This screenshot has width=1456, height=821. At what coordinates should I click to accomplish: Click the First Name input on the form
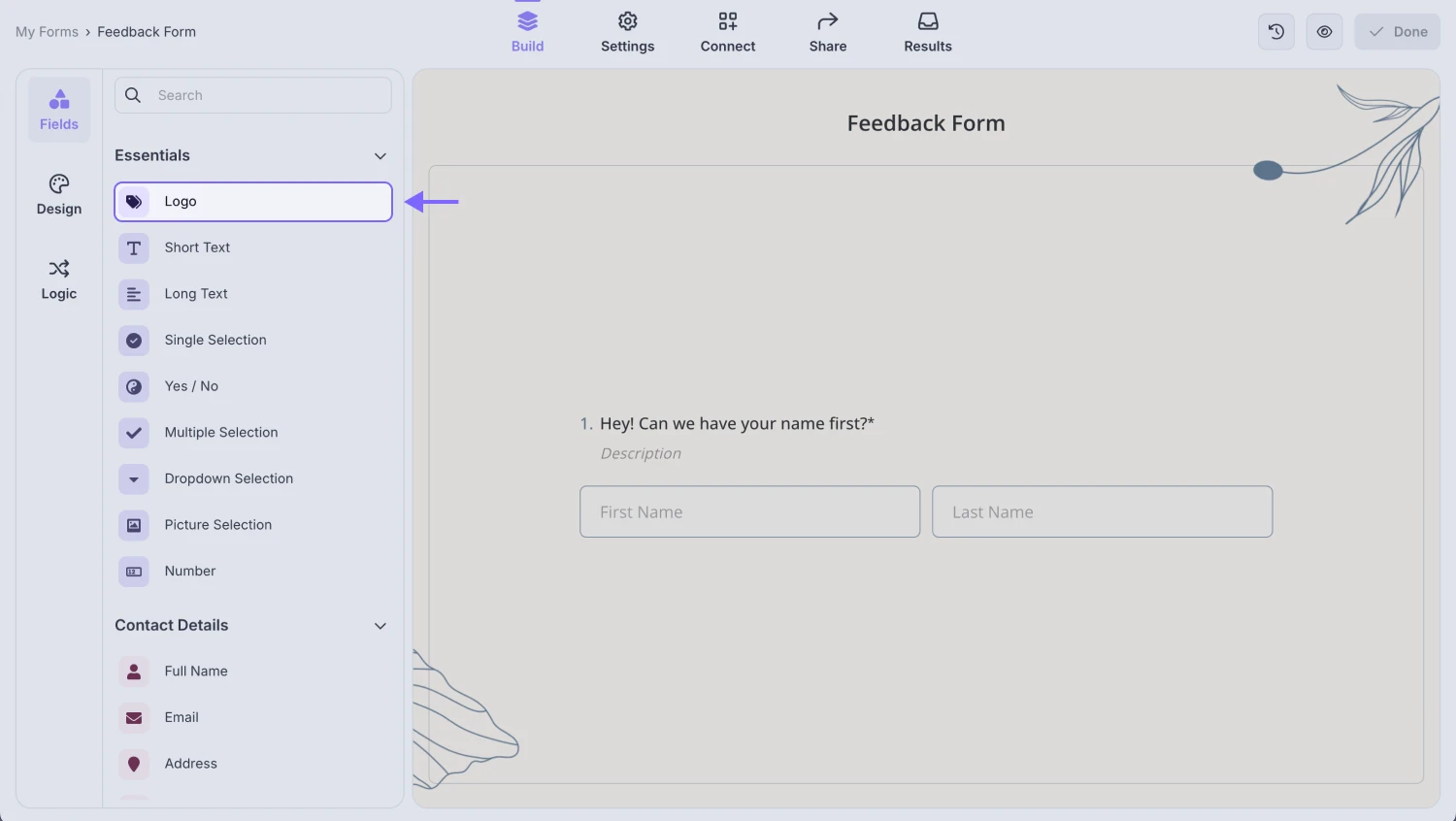point(748,511)
